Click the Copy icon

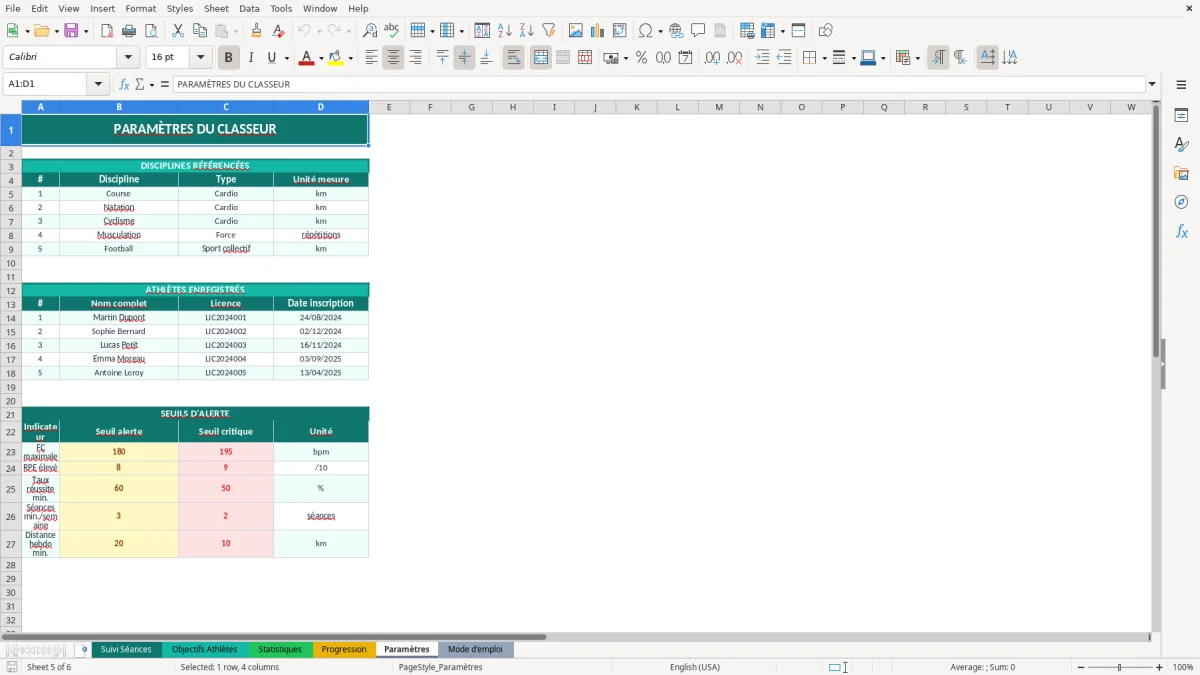(x=200, y=31)
